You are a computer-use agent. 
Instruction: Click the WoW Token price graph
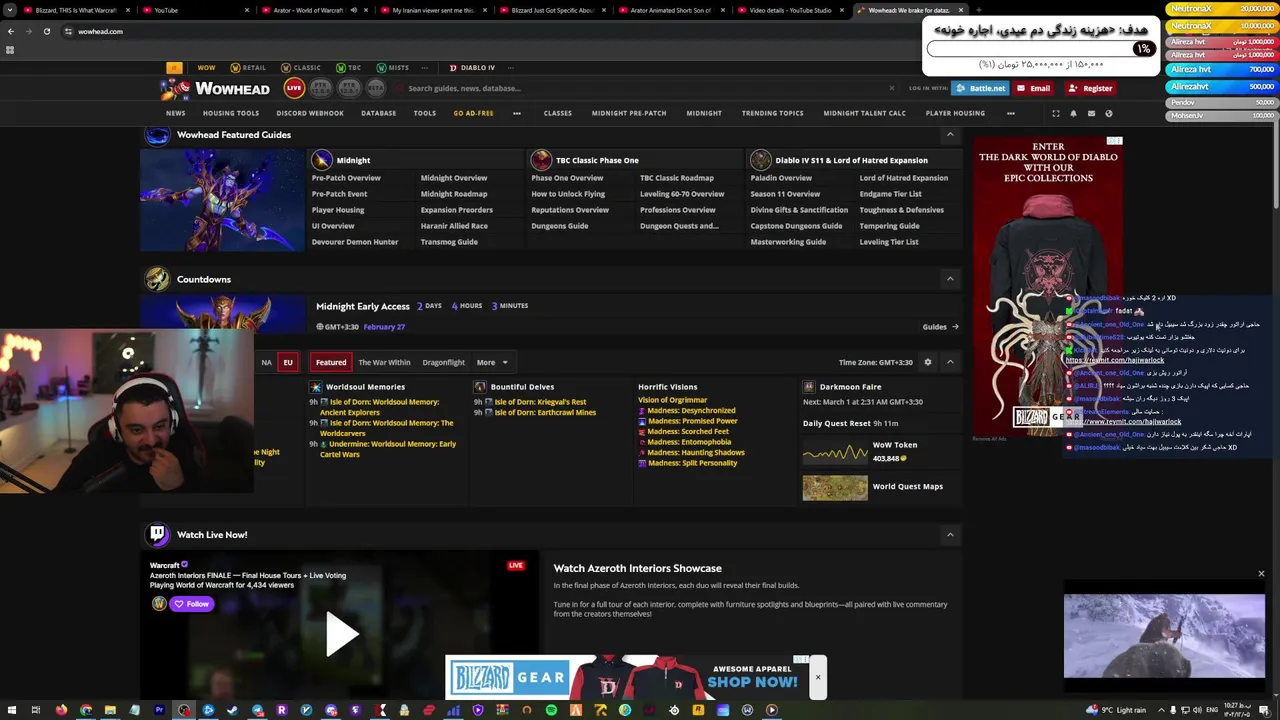[x=835, y=453]
